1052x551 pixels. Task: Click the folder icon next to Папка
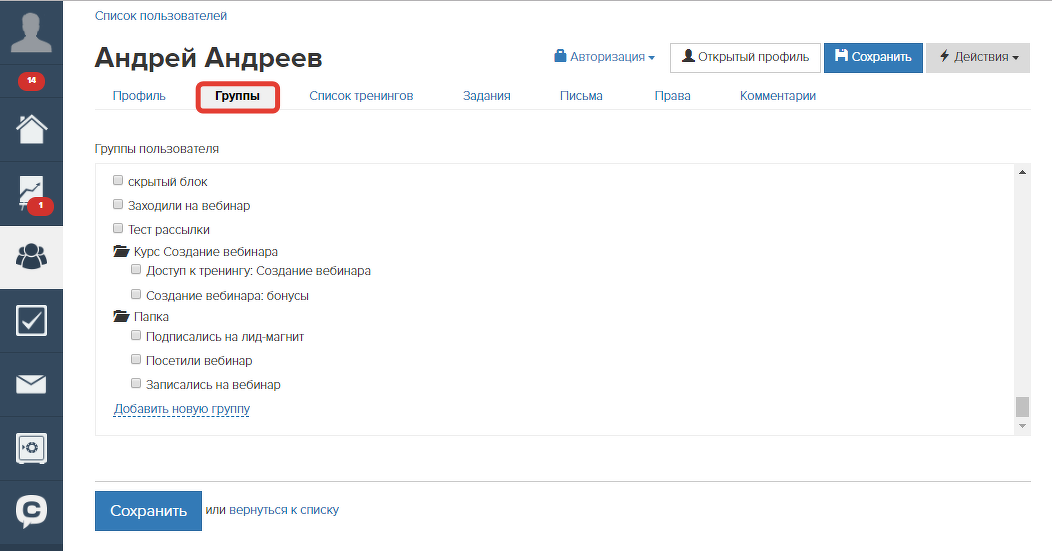121,316
